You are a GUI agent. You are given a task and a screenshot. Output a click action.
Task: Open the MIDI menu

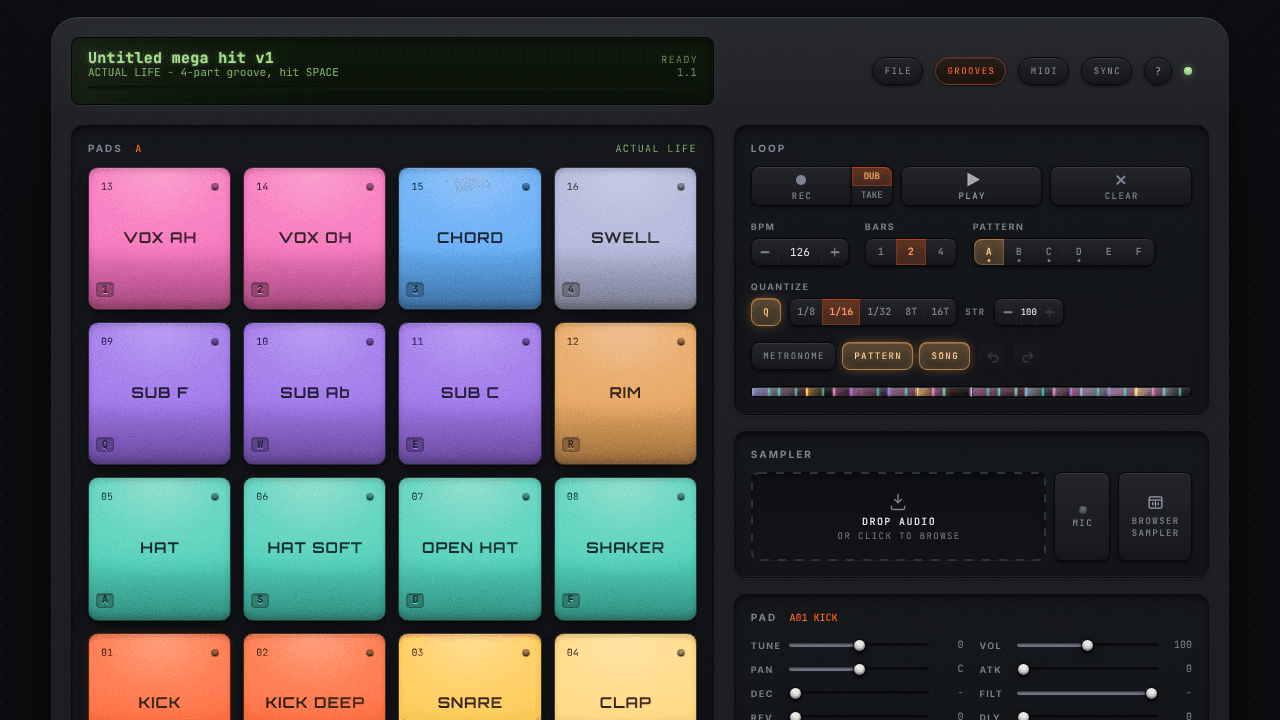click(1044, 71)
